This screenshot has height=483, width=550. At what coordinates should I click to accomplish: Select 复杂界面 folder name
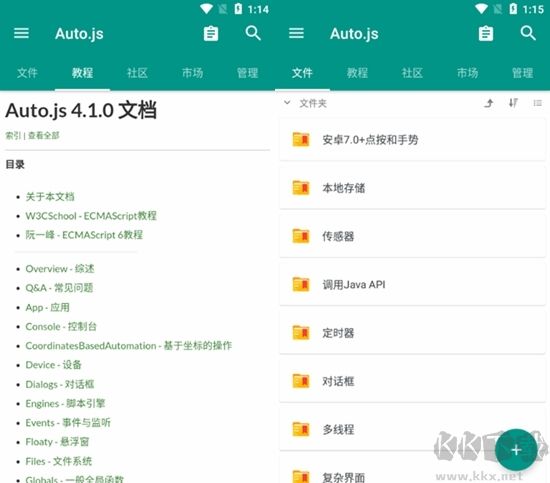(343, 477)
